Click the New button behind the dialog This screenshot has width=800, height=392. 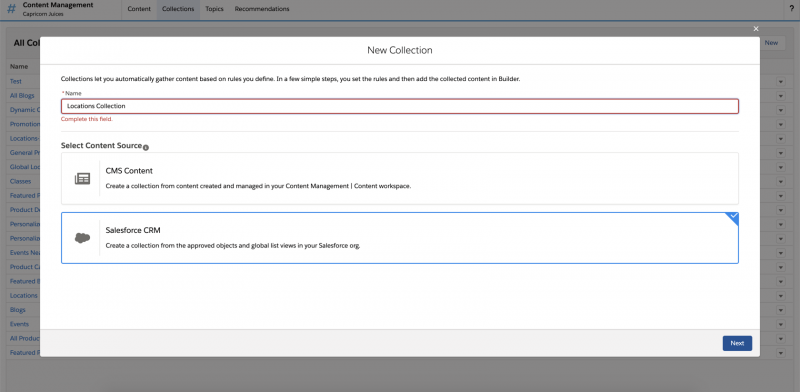[x=771, y=43]
